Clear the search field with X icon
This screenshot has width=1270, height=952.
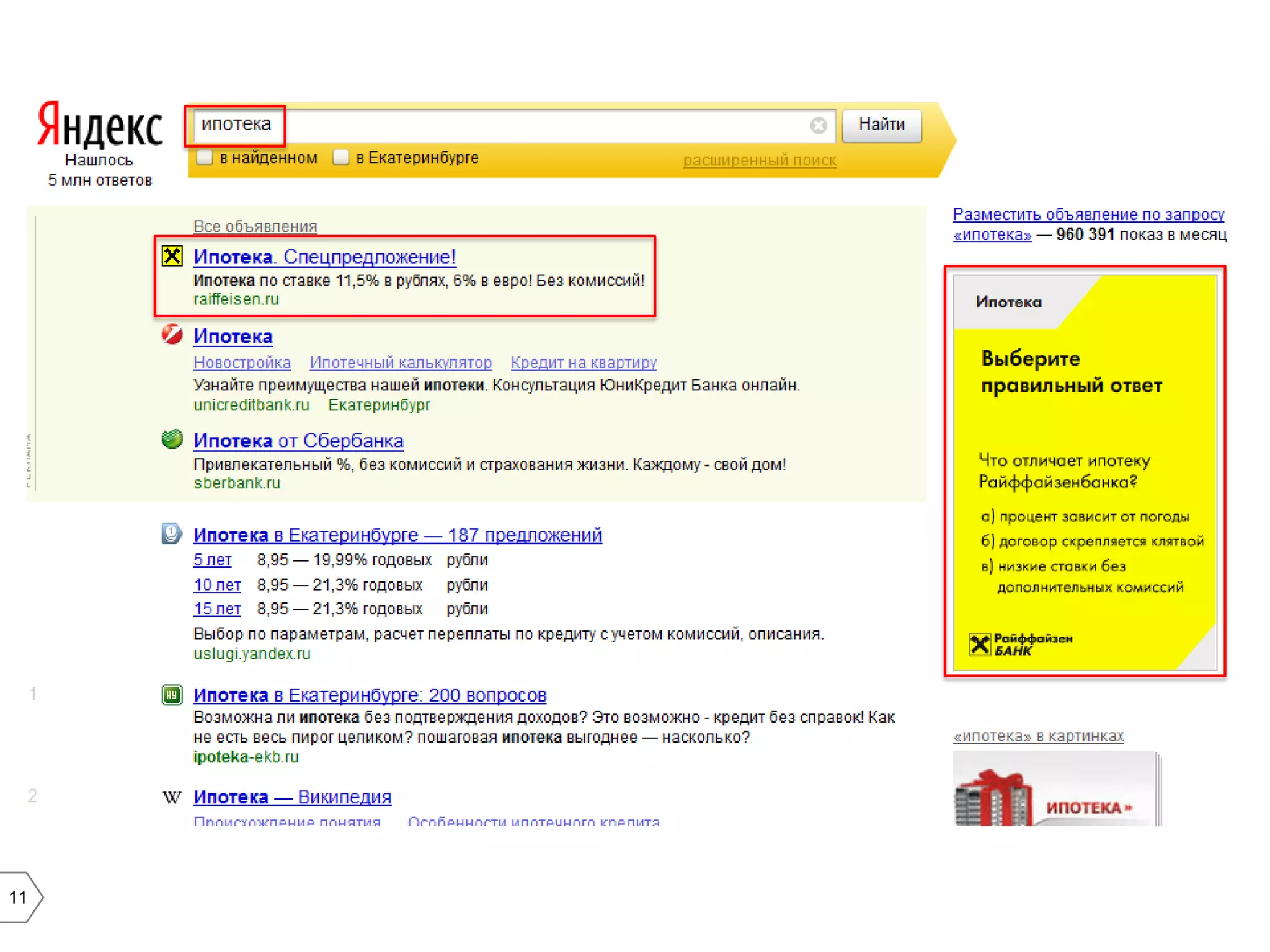coord(818,126)
